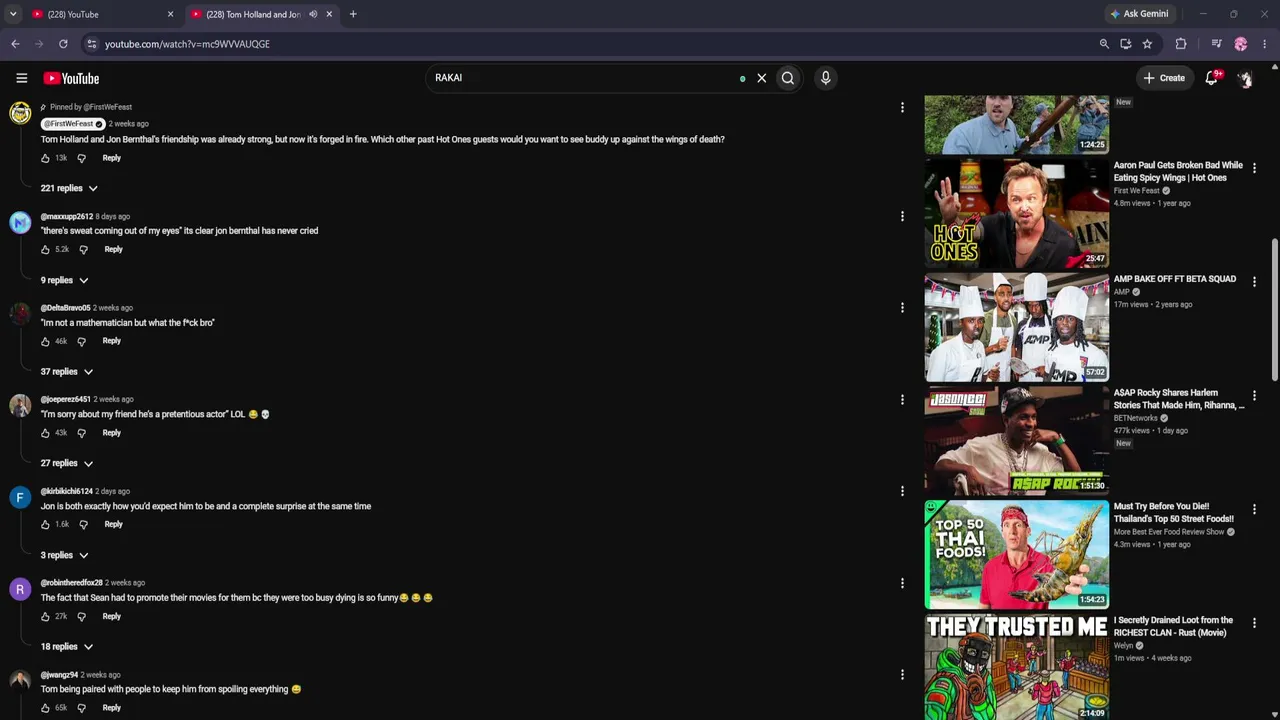The height and width of the screenshot is (720, 1280).
Task: Open Aaron Paul Hot Ones video title
Action: pos(1178,171)
